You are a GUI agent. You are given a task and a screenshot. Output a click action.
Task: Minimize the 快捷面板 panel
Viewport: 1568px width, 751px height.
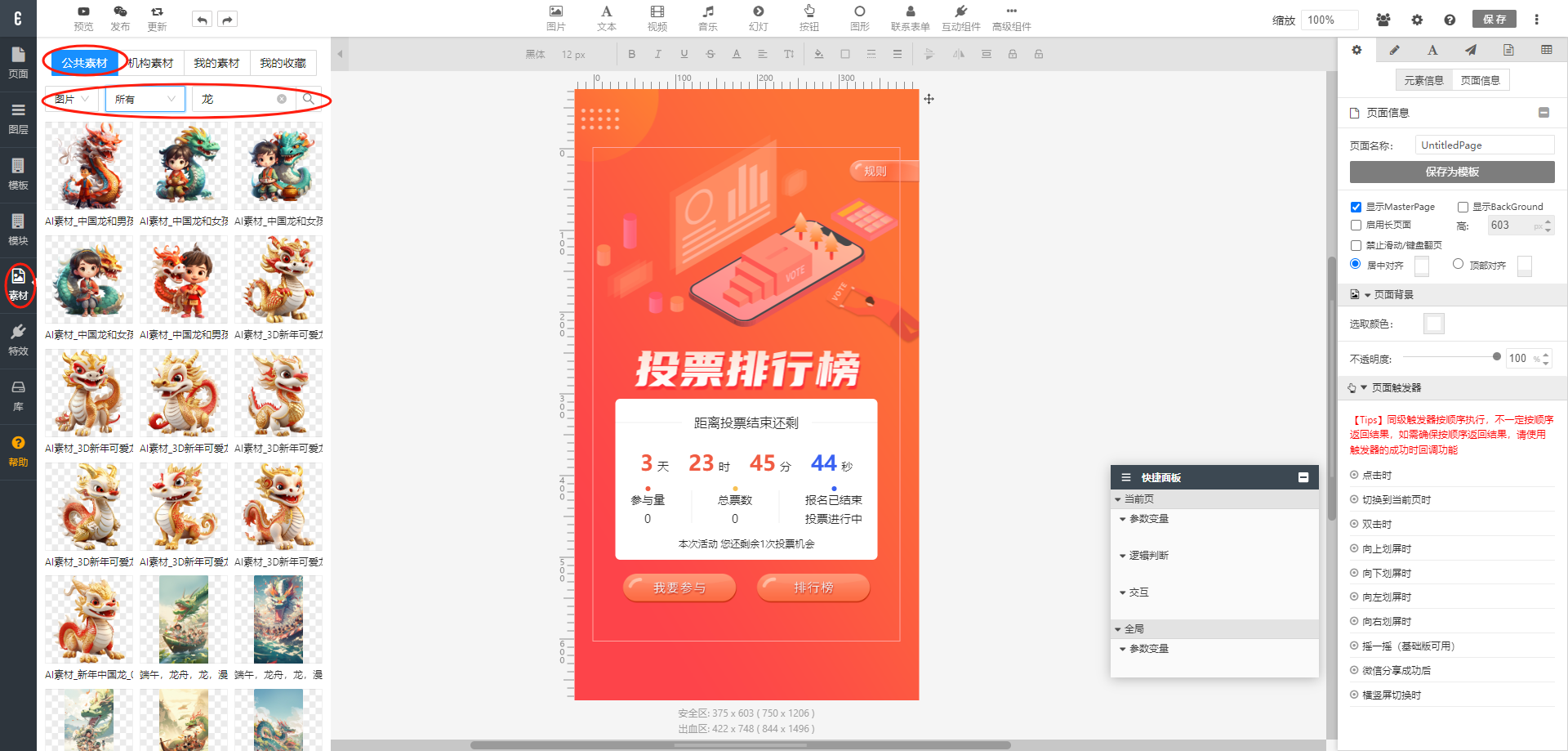[1303, 477]
